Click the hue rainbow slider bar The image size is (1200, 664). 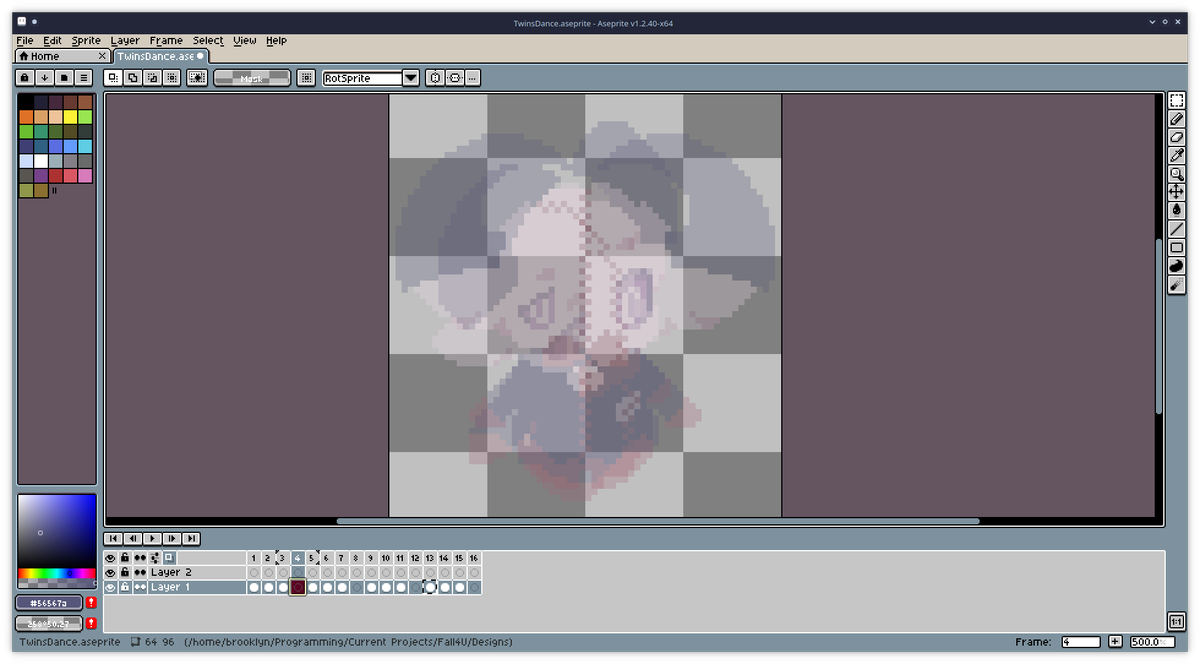(57, 574)
